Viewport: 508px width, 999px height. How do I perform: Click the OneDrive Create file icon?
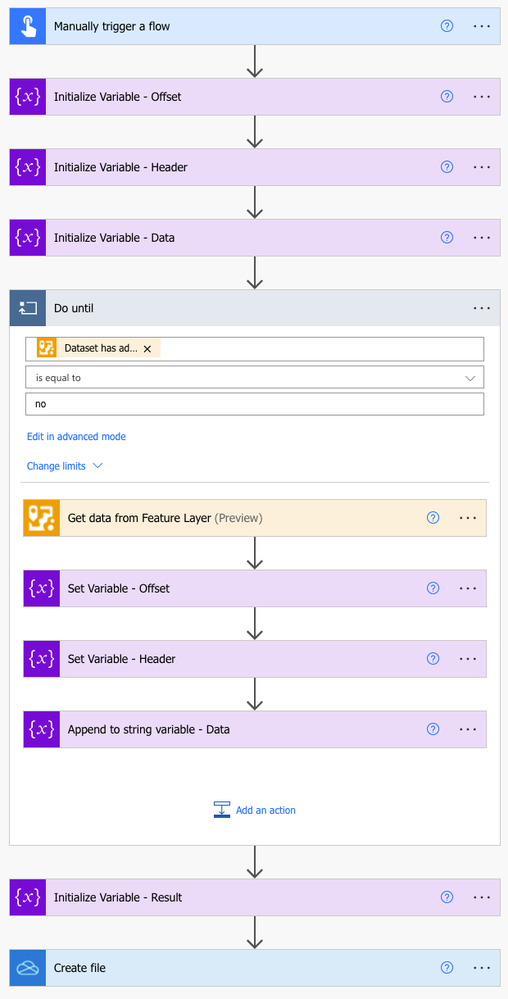pyautogui.click(x=28, y=968)
